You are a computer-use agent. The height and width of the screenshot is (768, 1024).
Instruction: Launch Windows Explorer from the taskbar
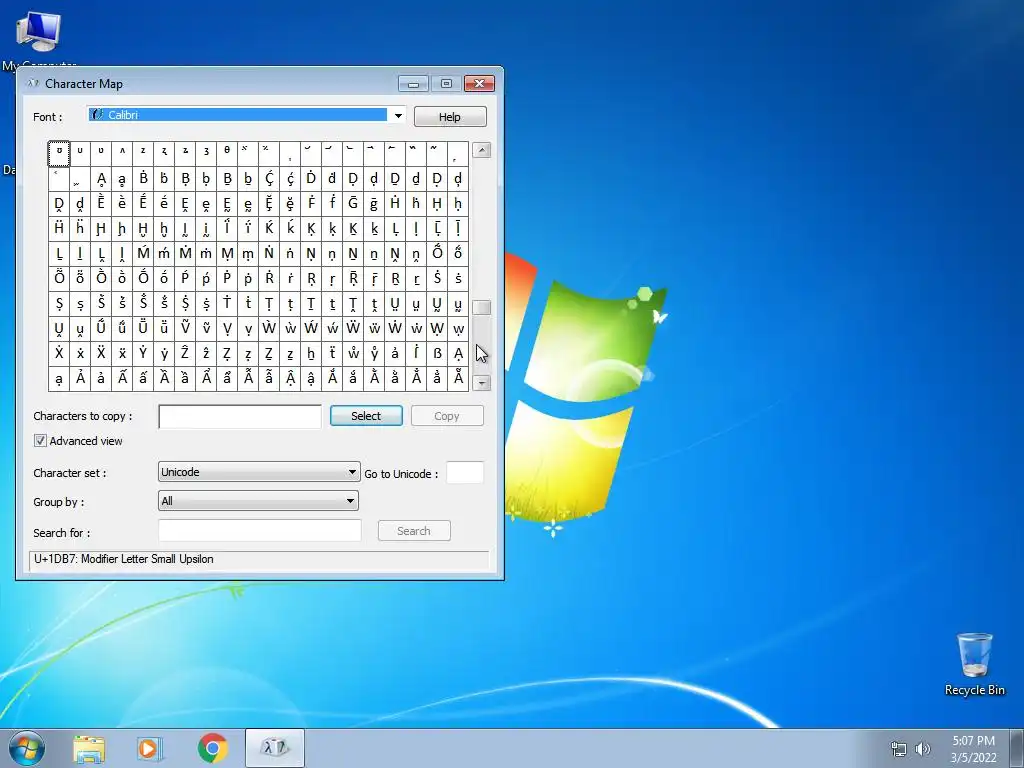89,749
